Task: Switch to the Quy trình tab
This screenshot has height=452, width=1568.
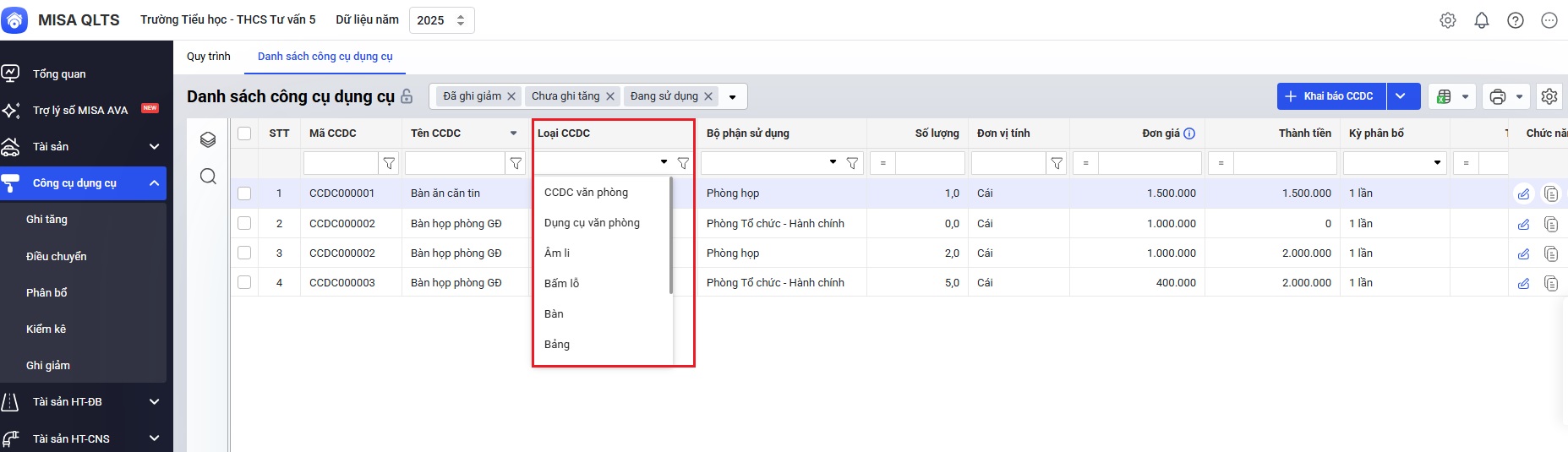Action: [208, 57]
